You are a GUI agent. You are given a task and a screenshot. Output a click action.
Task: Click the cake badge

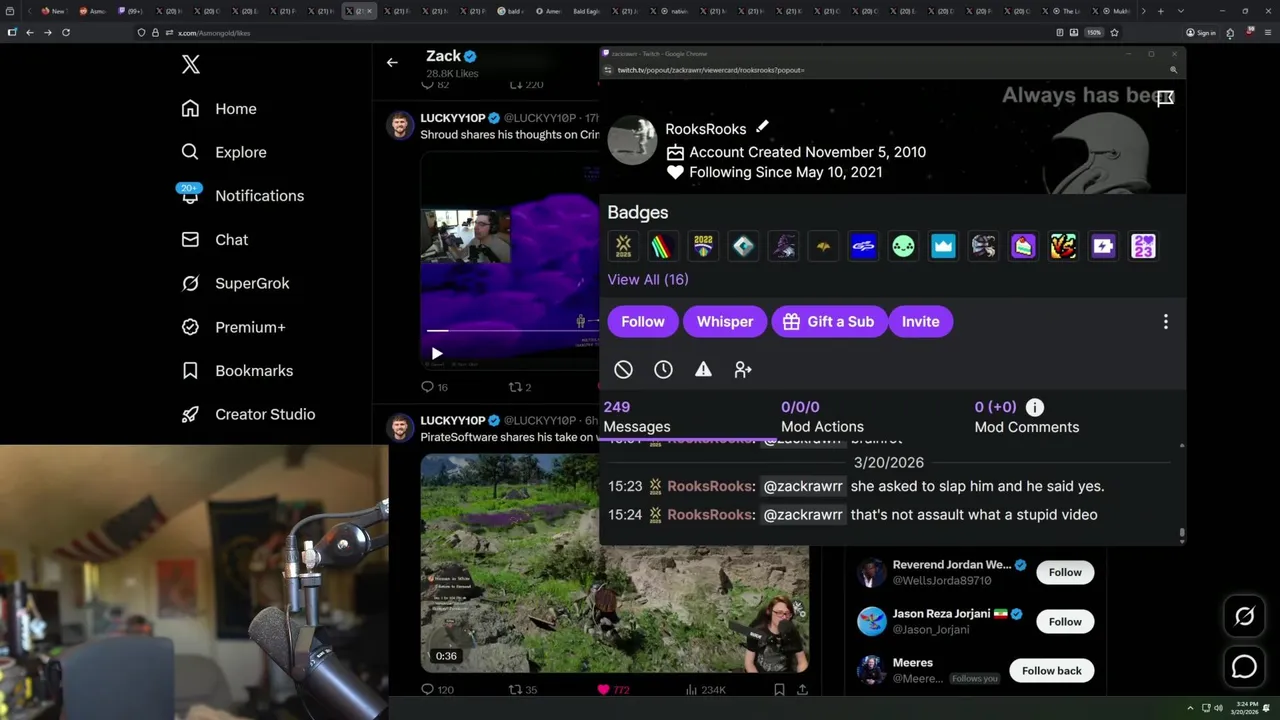1024,246
